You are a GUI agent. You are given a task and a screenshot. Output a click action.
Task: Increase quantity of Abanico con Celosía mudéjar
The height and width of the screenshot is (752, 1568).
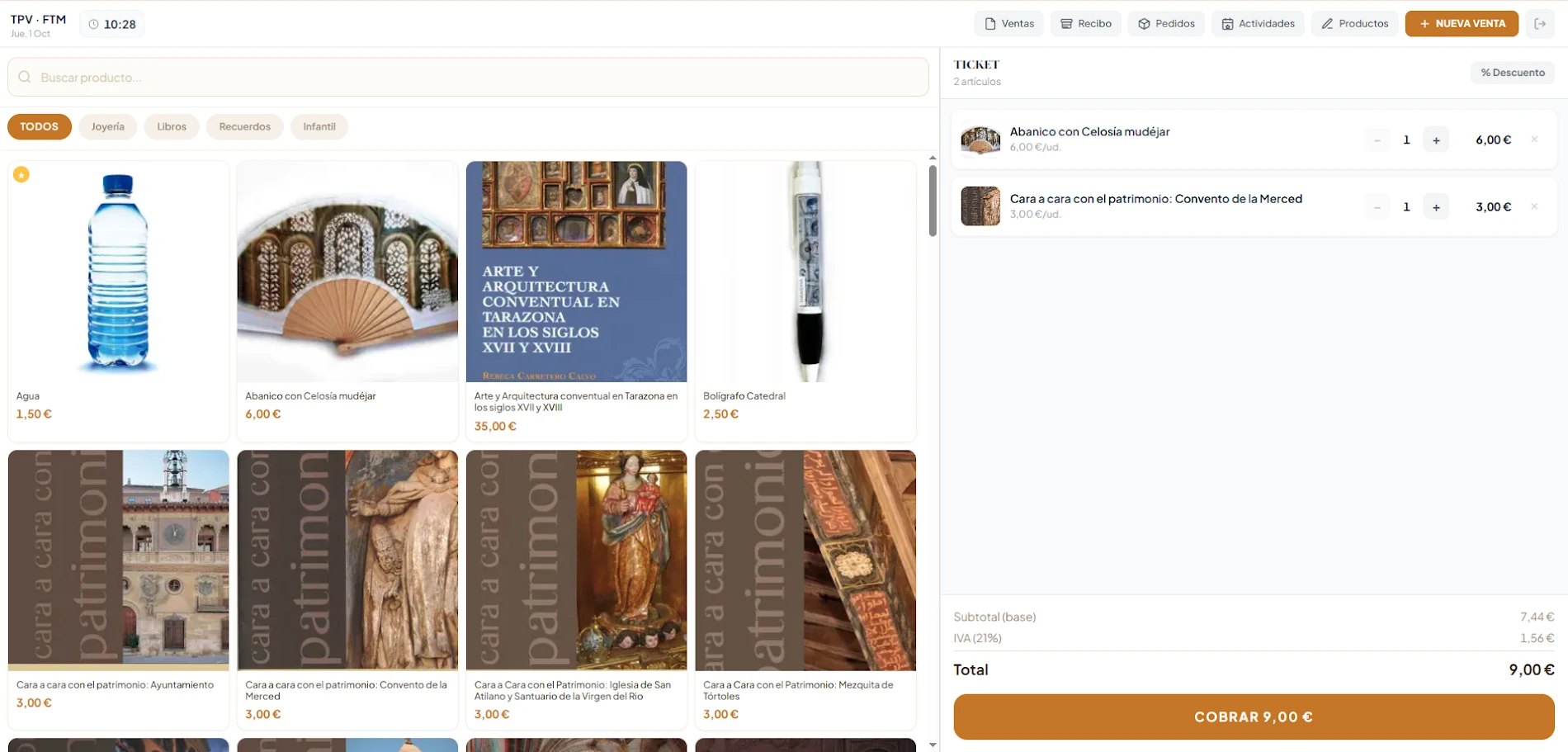coord(1436,140)
